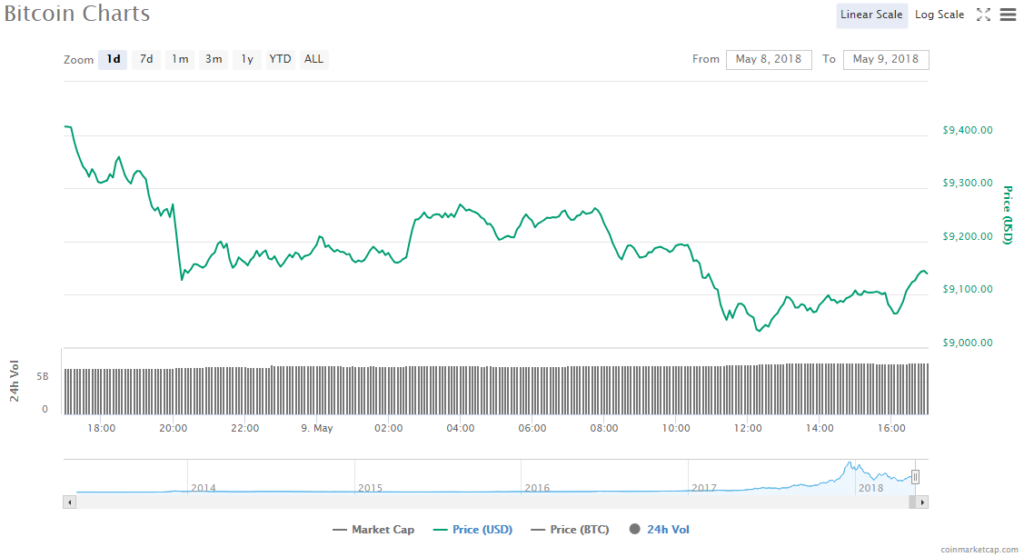Click the fullscreen expand icon

[x=983, y=14]
